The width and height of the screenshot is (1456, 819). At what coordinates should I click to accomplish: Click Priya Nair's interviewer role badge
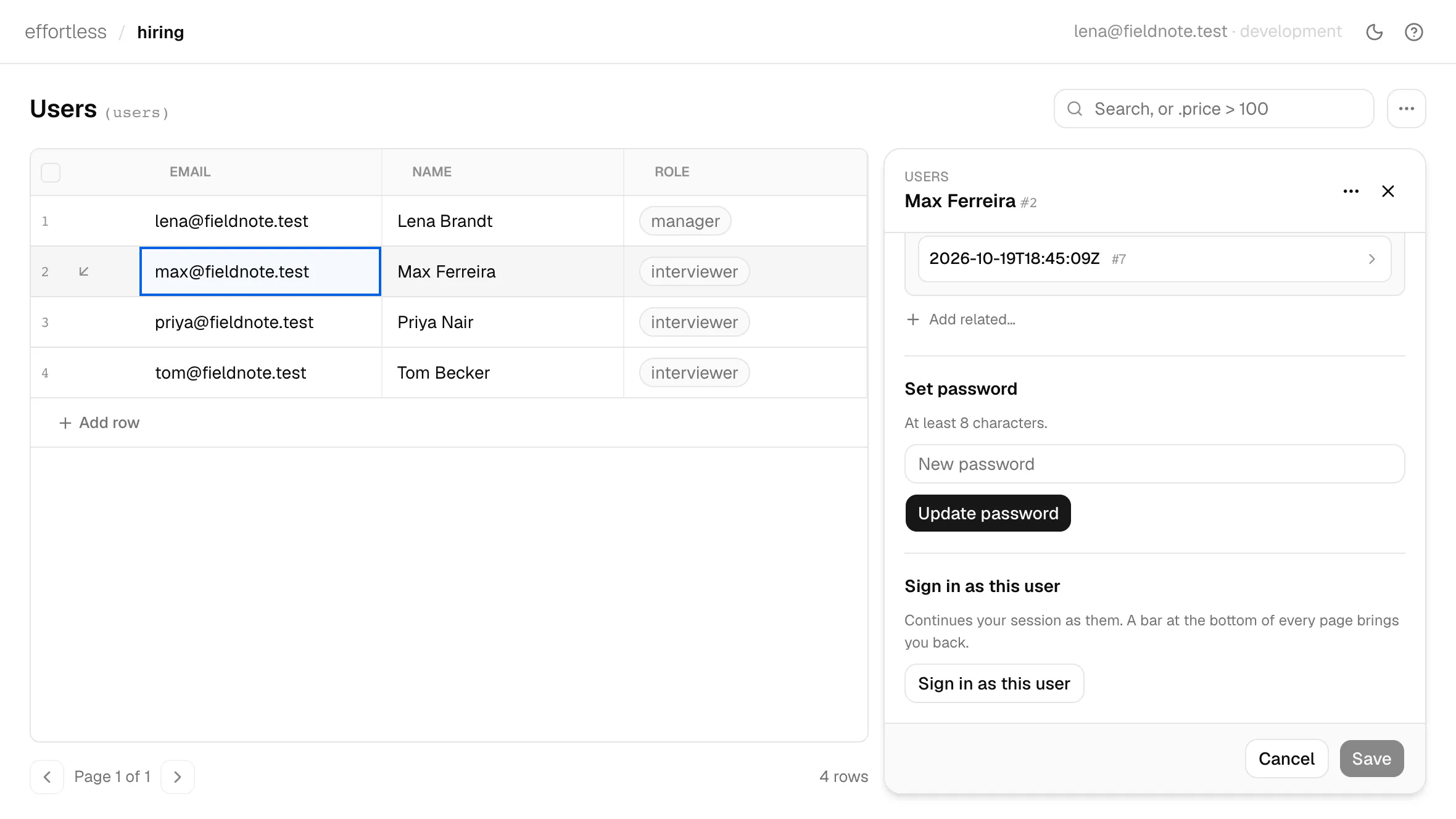click(x=694, y=322)
